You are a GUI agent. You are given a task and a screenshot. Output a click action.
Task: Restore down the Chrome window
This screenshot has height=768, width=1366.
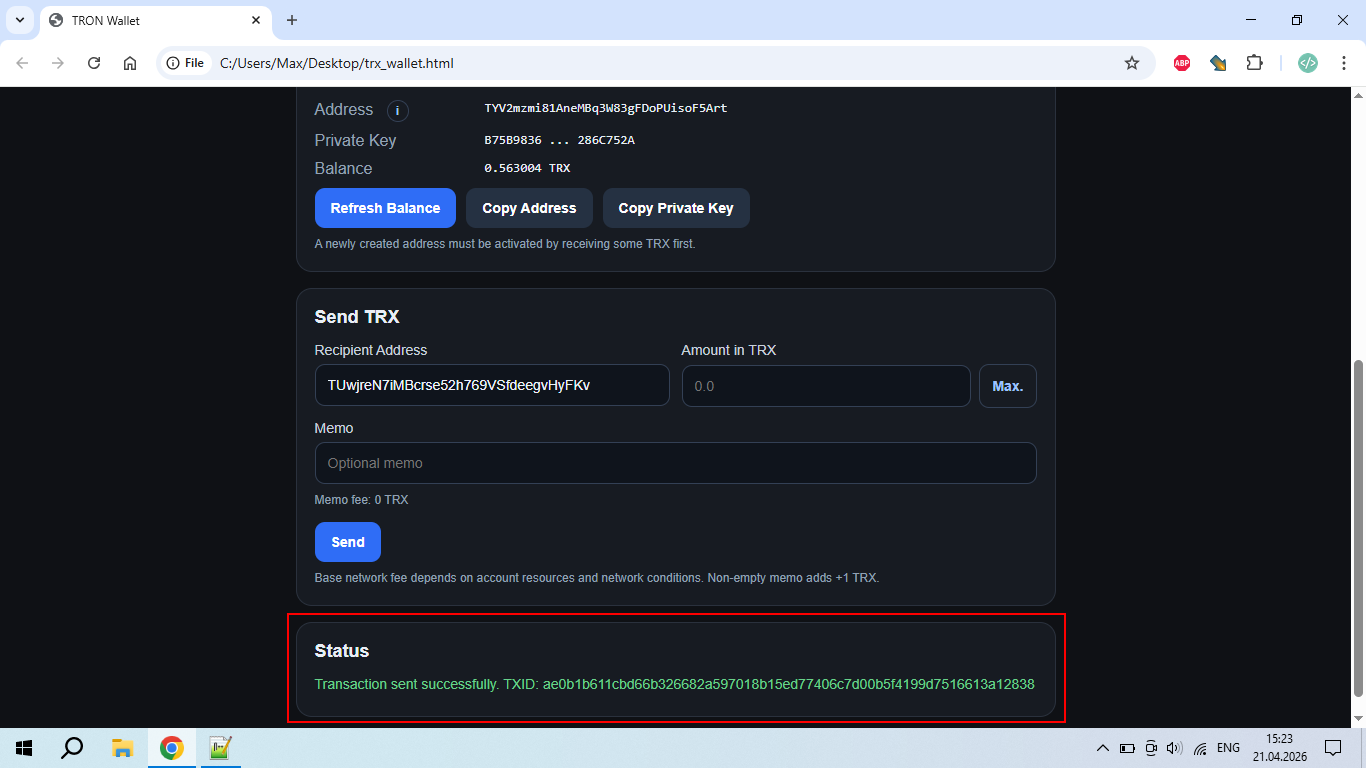point(1297,20)
